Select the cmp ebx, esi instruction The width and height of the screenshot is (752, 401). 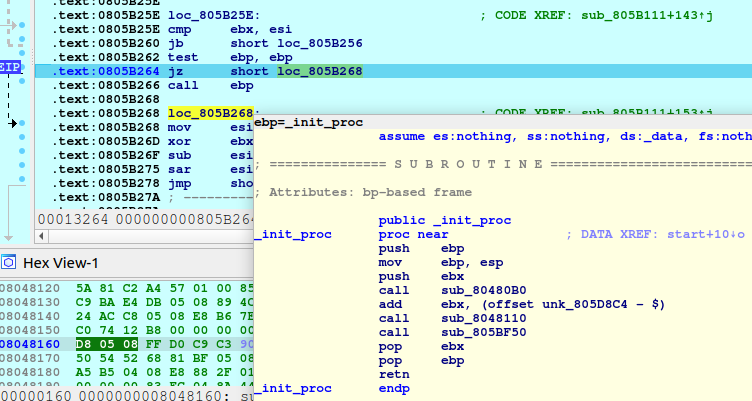[230, 30]
